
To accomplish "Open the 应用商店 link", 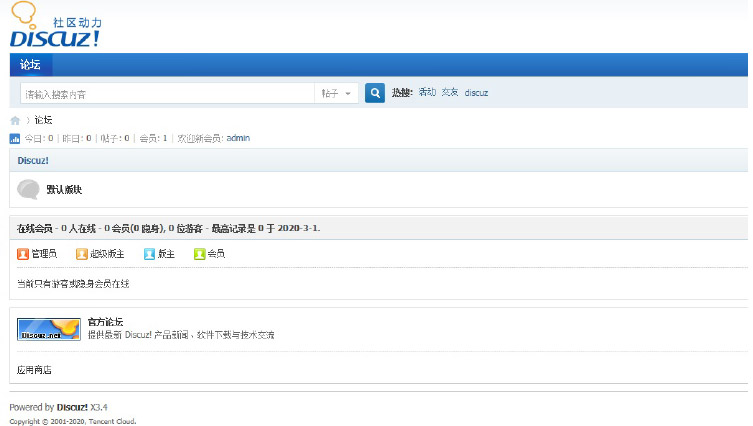I will point(34,370).
